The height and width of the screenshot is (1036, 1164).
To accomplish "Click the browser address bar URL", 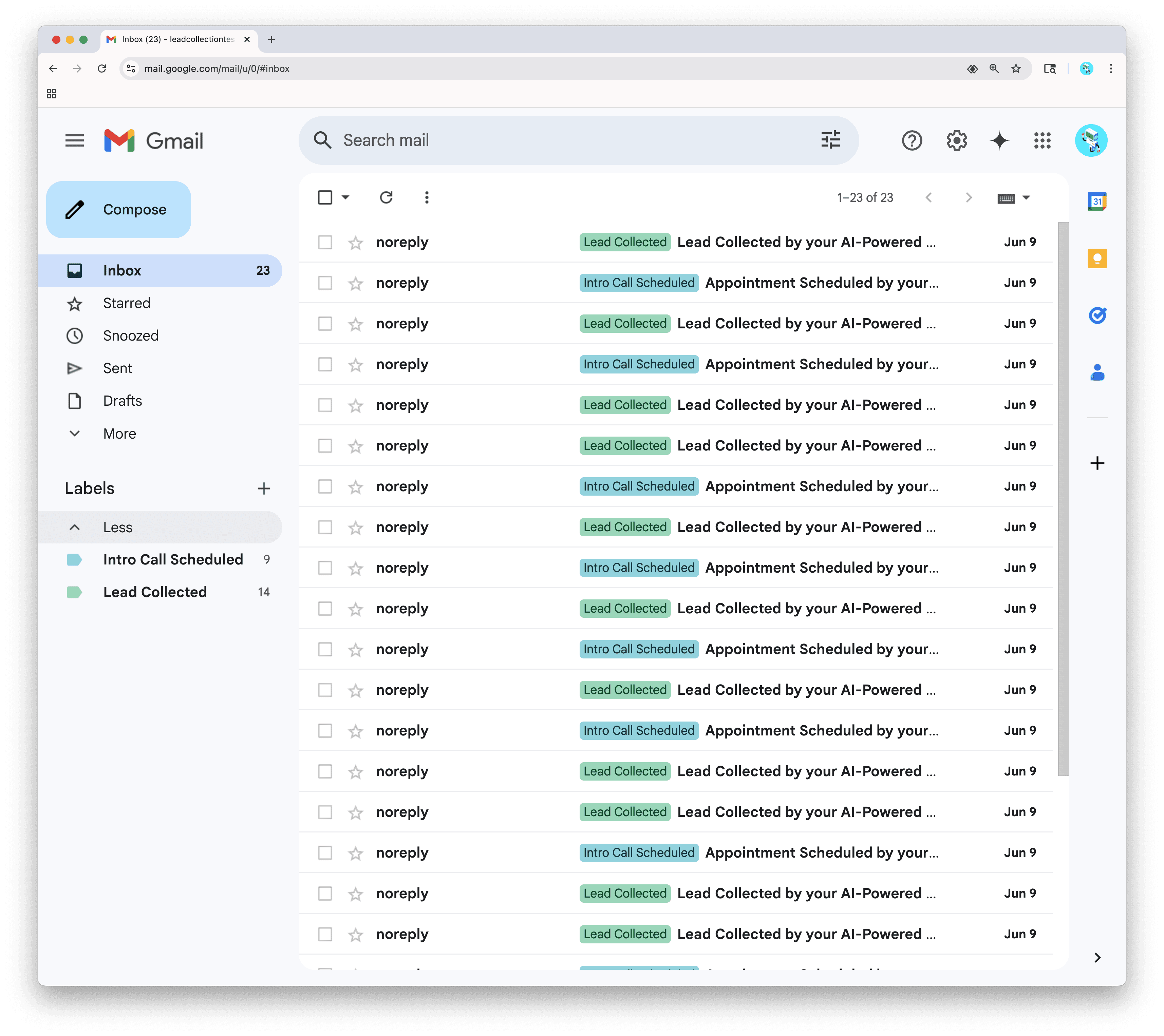I will pyautogui.click(x=217, y=69).
